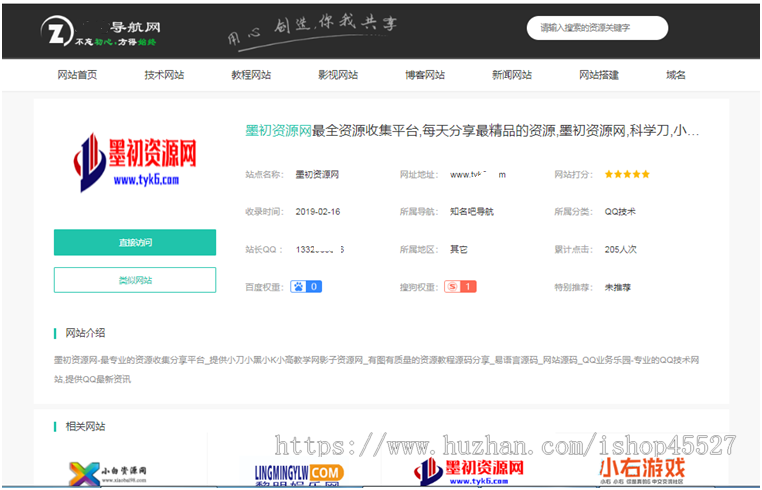Click the listing date 2019-02-16
Image resolution: width=762 pixels, height=490 pixels.
pos(318,212)
